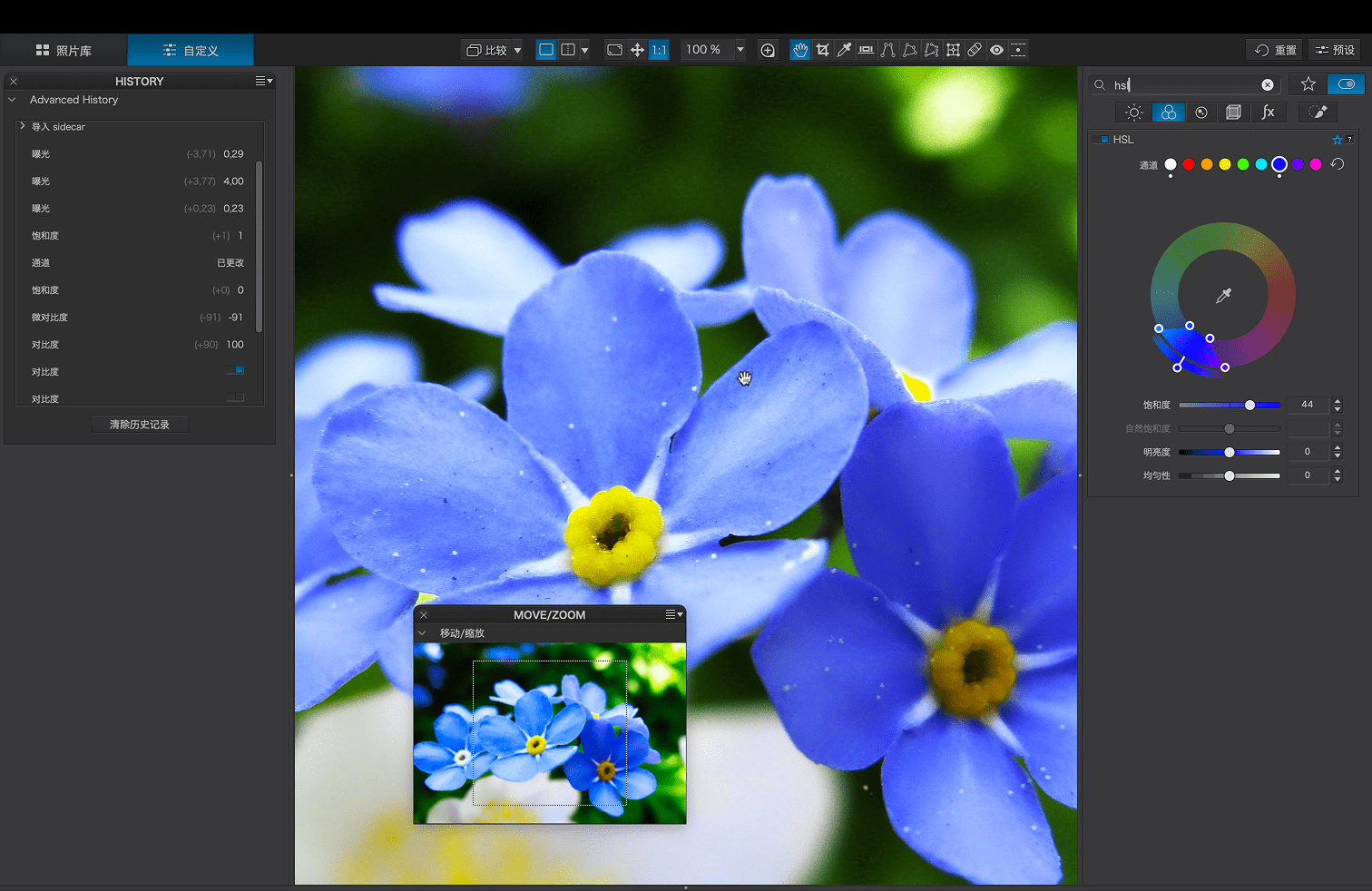Select the Crop tool in toolbar
This screenshot has width=1372, height=891.
click(822, 50)
